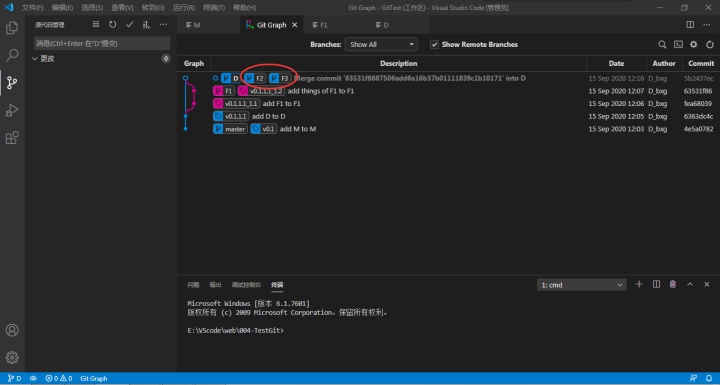Open the notifications bell in status bar
Viewport: 720px width, 385px height.
pos(709,378)
